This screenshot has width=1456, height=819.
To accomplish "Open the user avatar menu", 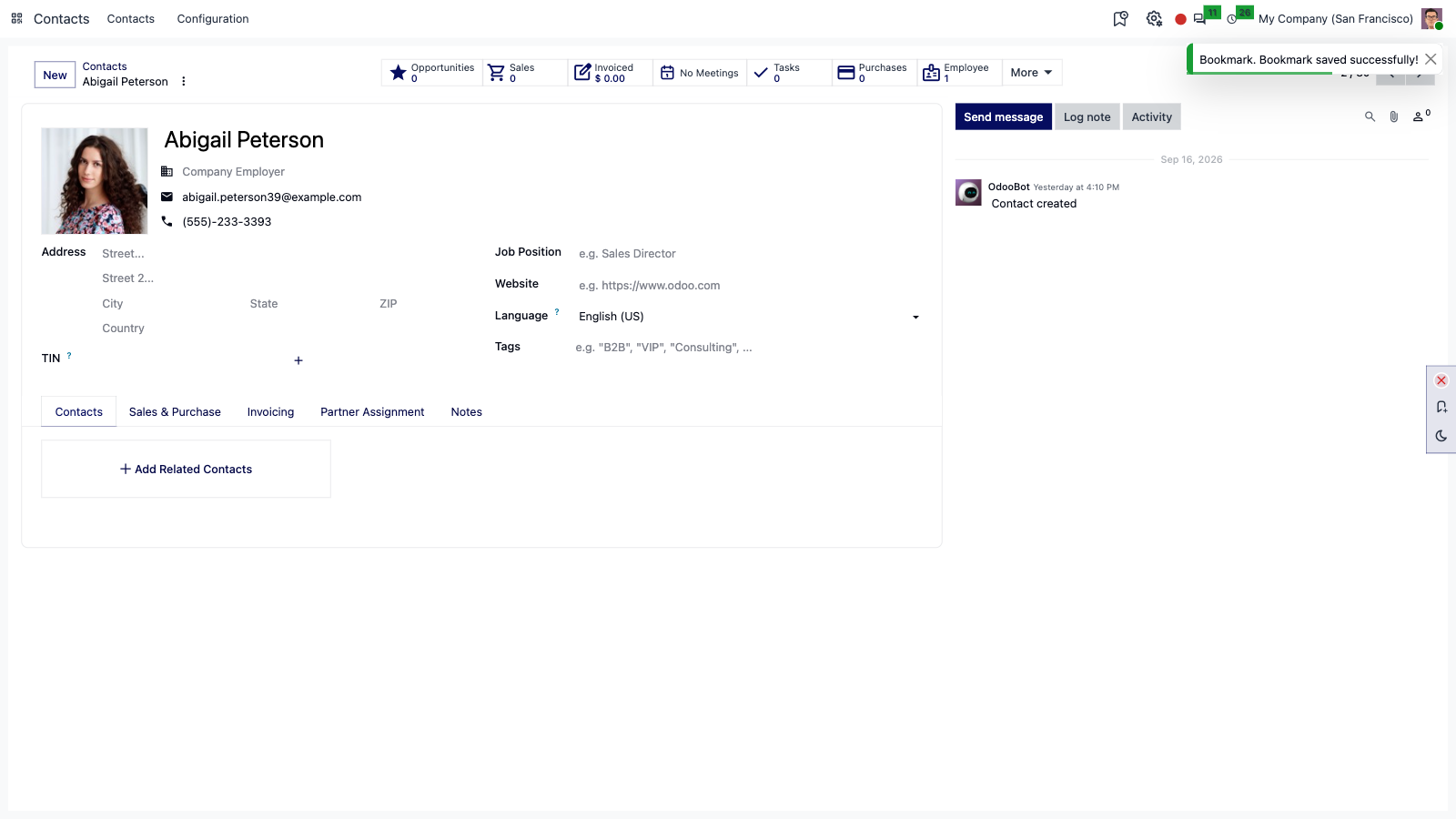I will click(x=1431, y=18).
